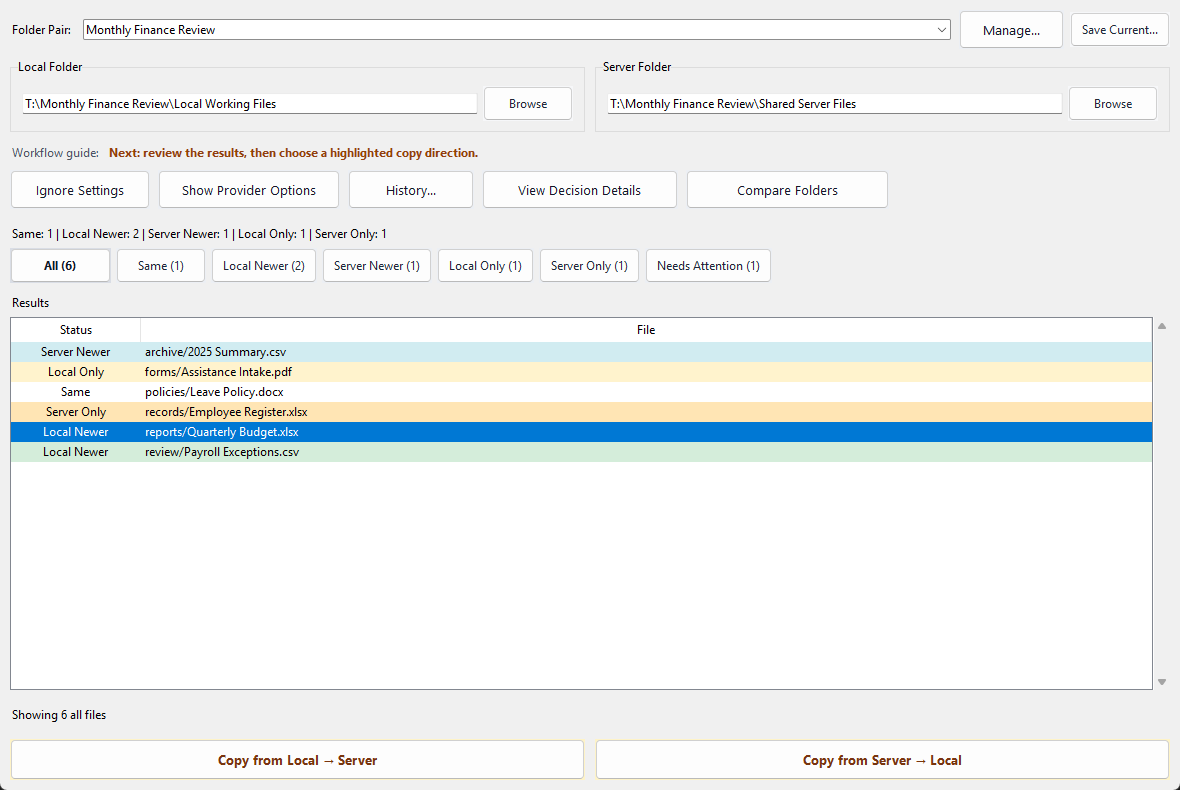Open the Folder Pair dropdown
This screenshot has height=790, width=1180.
[516, 30]
